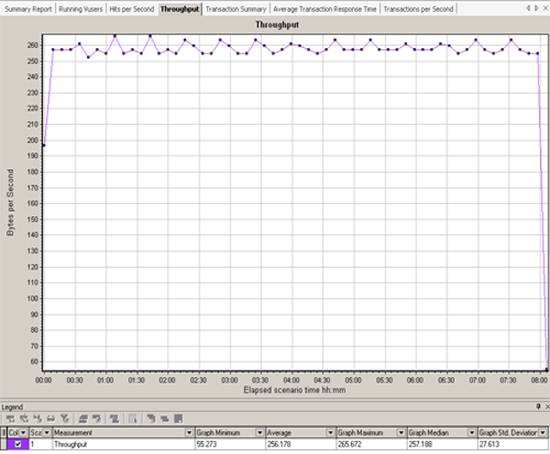This screenshot has width=550, height=454.
Task: Click the third-from-last Legend toolbar icon
Action: [151, 419]
